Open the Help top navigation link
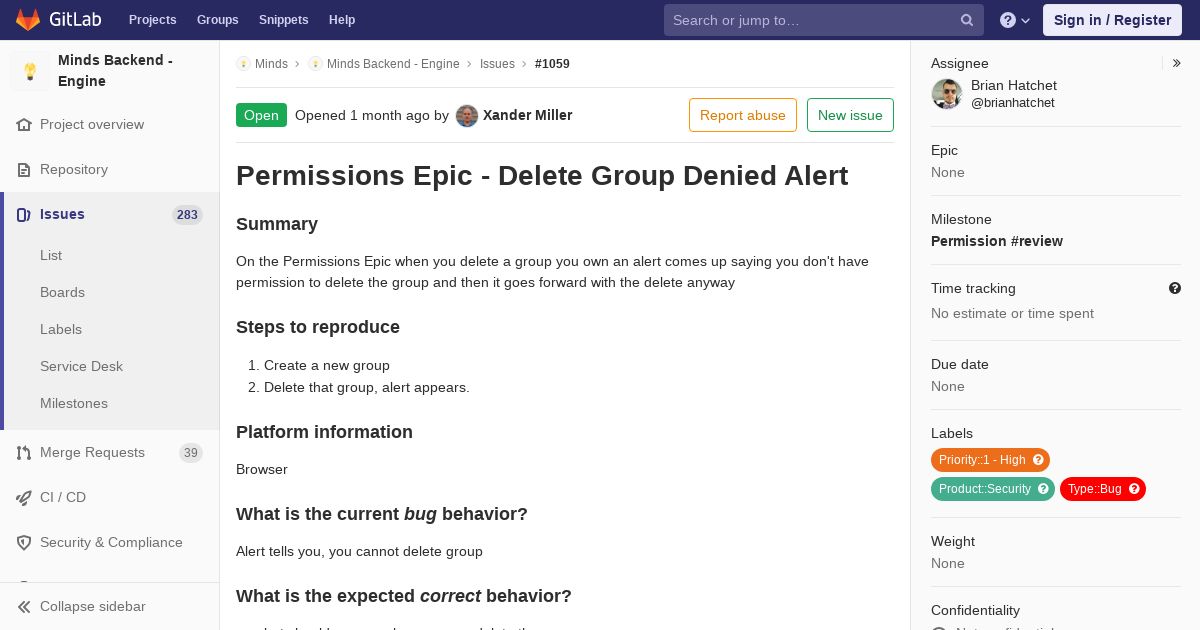This screenshot has height=630, width=1200. [342, 20]
